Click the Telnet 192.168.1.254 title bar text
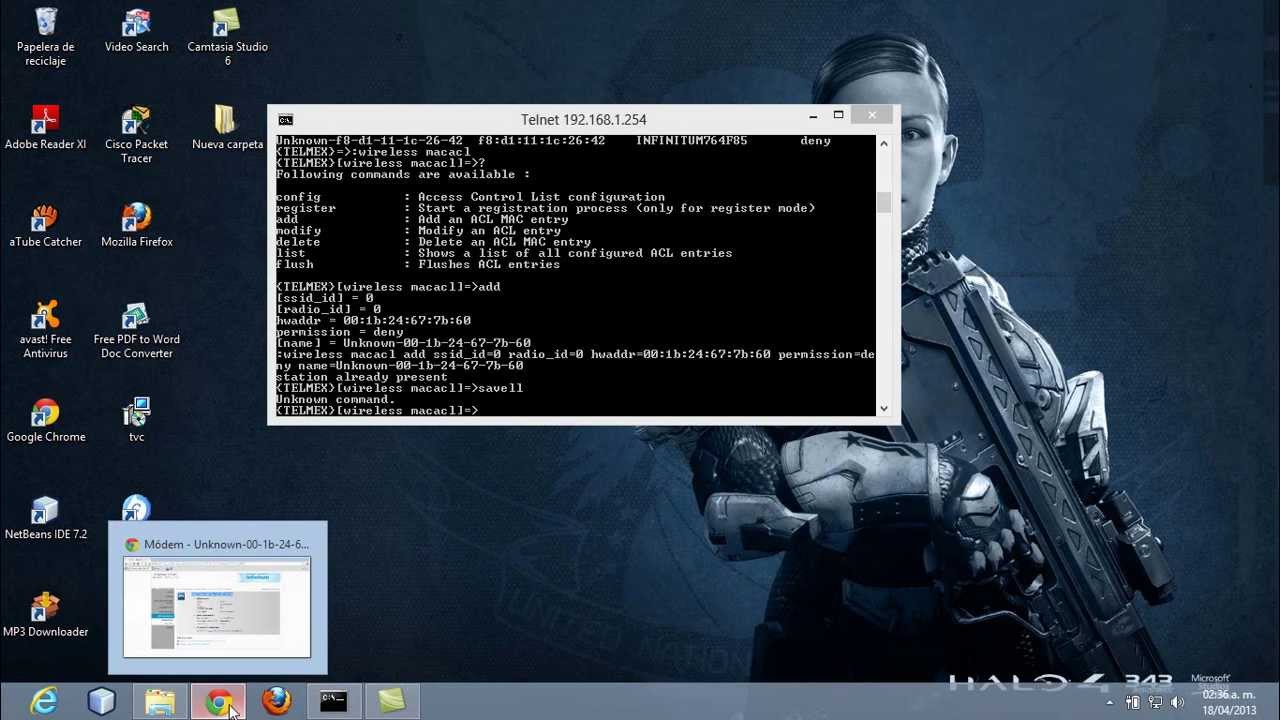Screen dimensions: 1280x720 (x=583, y=120)
